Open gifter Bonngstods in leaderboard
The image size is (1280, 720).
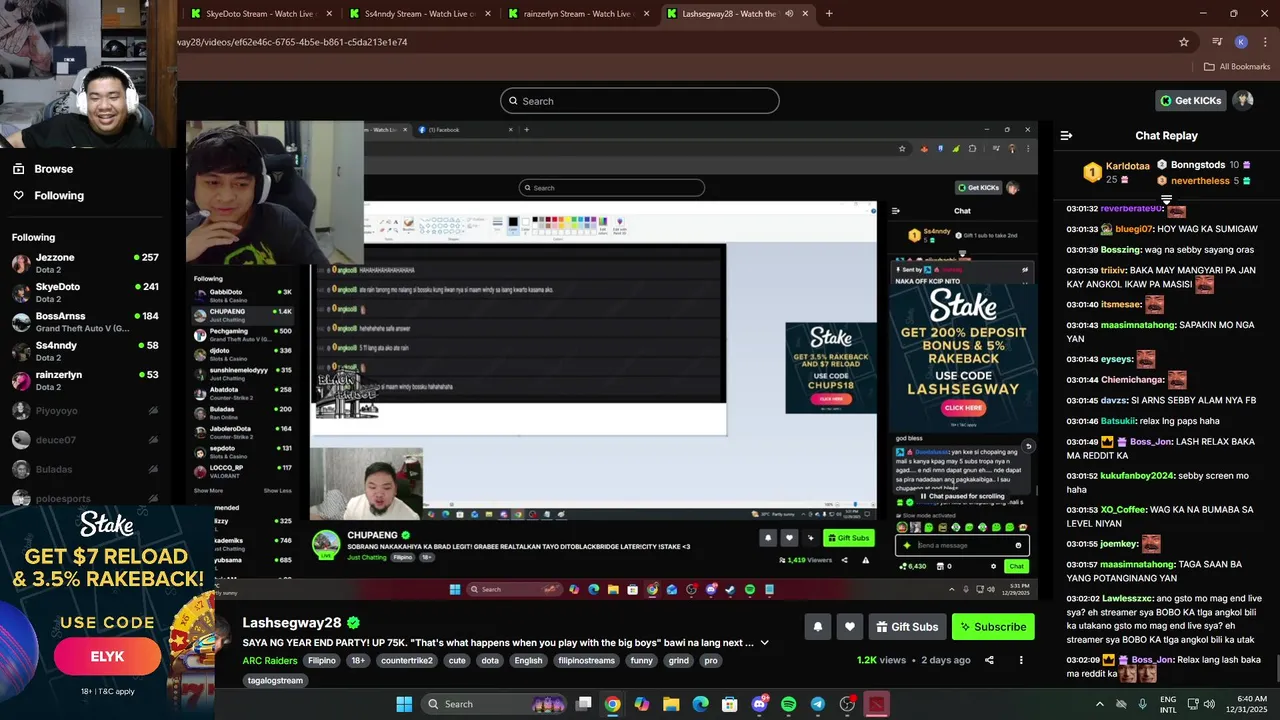click(x=1198, y=165)
